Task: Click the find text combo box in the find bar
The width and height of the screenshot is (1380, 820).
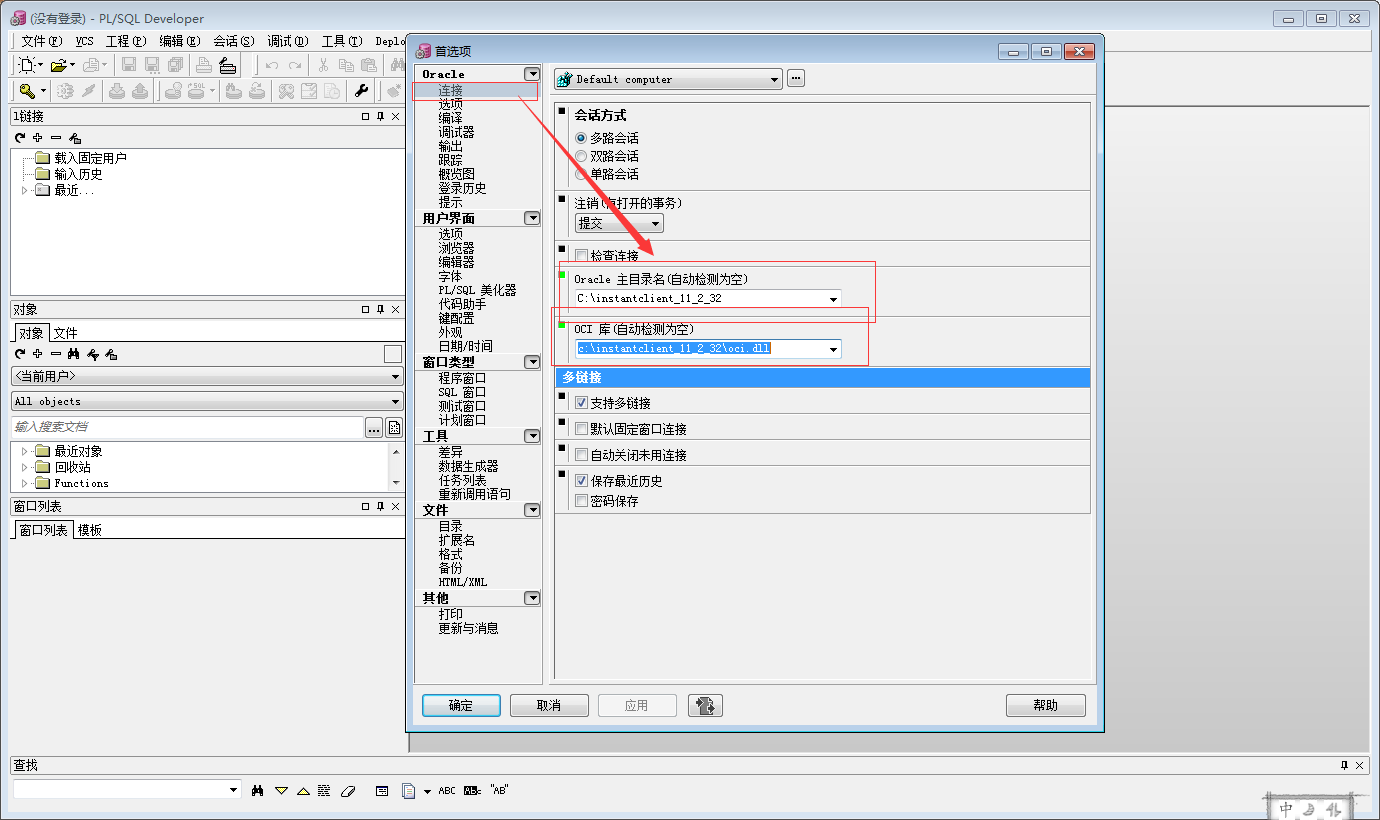Action: tap(127, 789)
